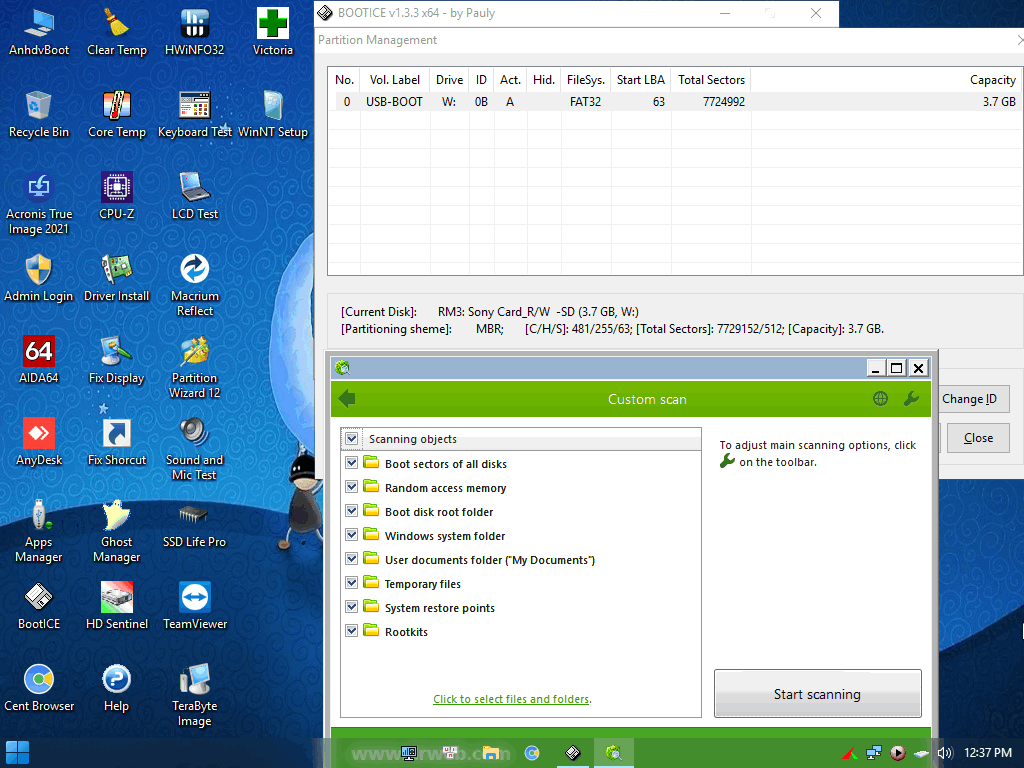Launch the Victoria disk tool

click(x=273, y=33)
